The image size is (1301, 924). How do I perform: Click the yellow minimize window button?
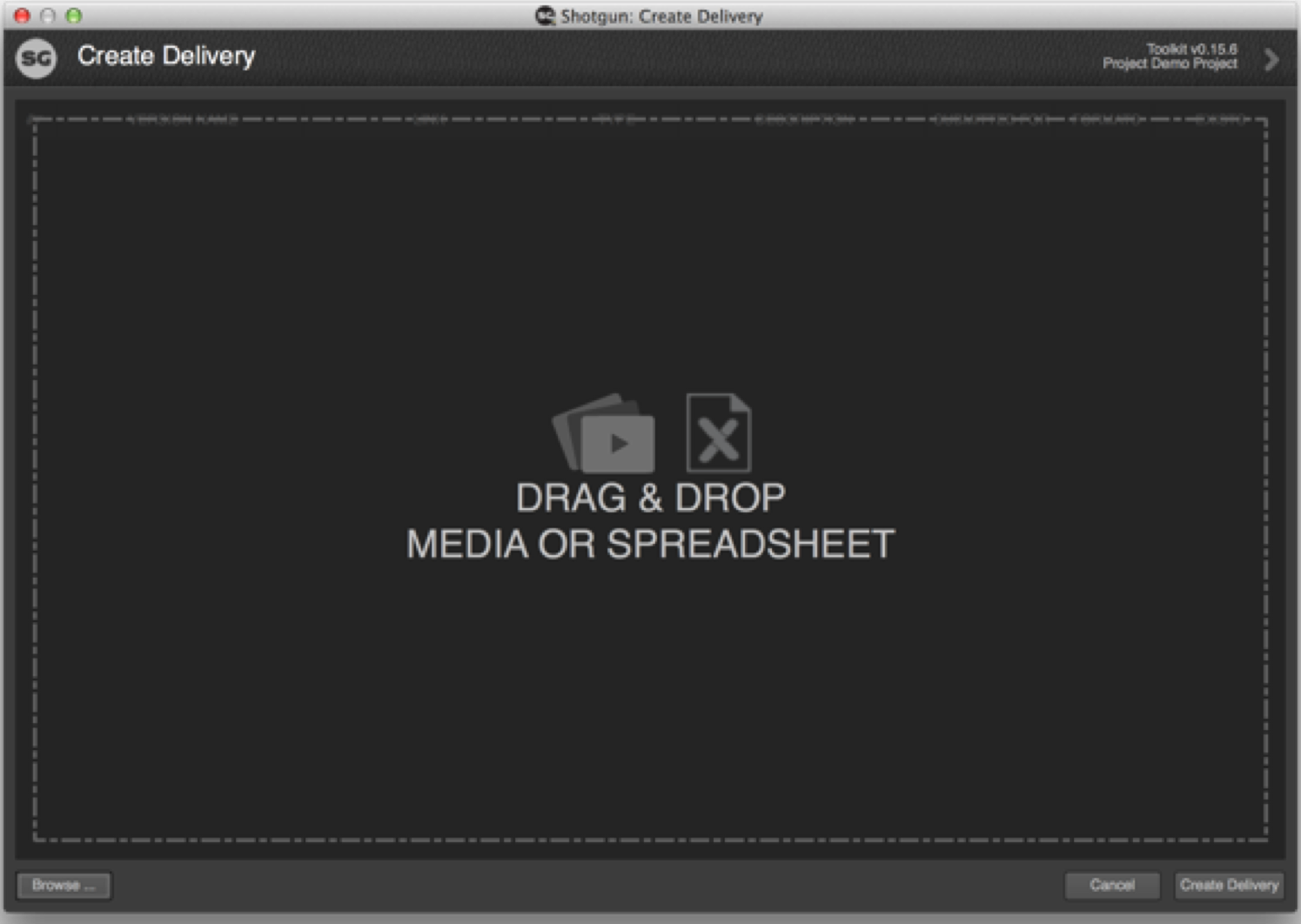(x=48, y=16)
